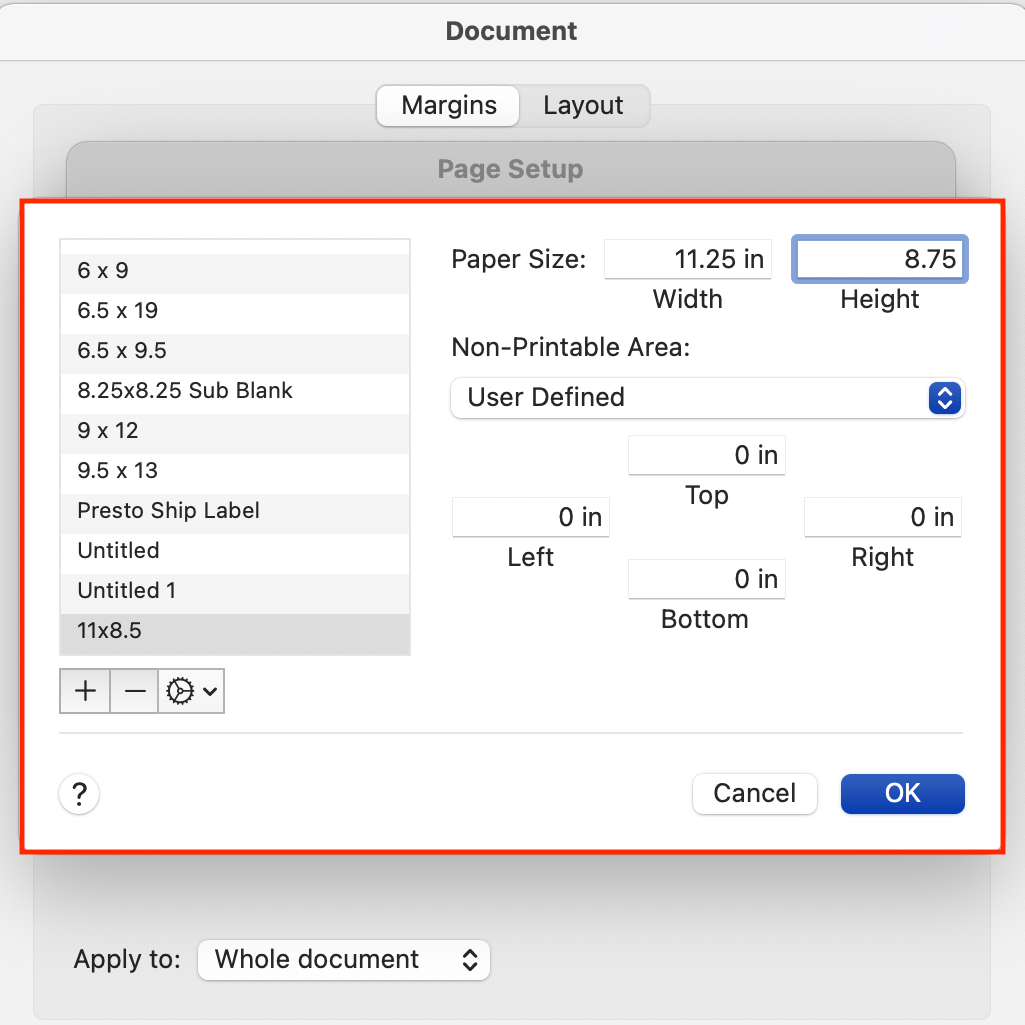Image resolution: width=1025 pixels, height=1025 pixels.
Task: Click the Left margin field
Action: click(x=531, y=517)
